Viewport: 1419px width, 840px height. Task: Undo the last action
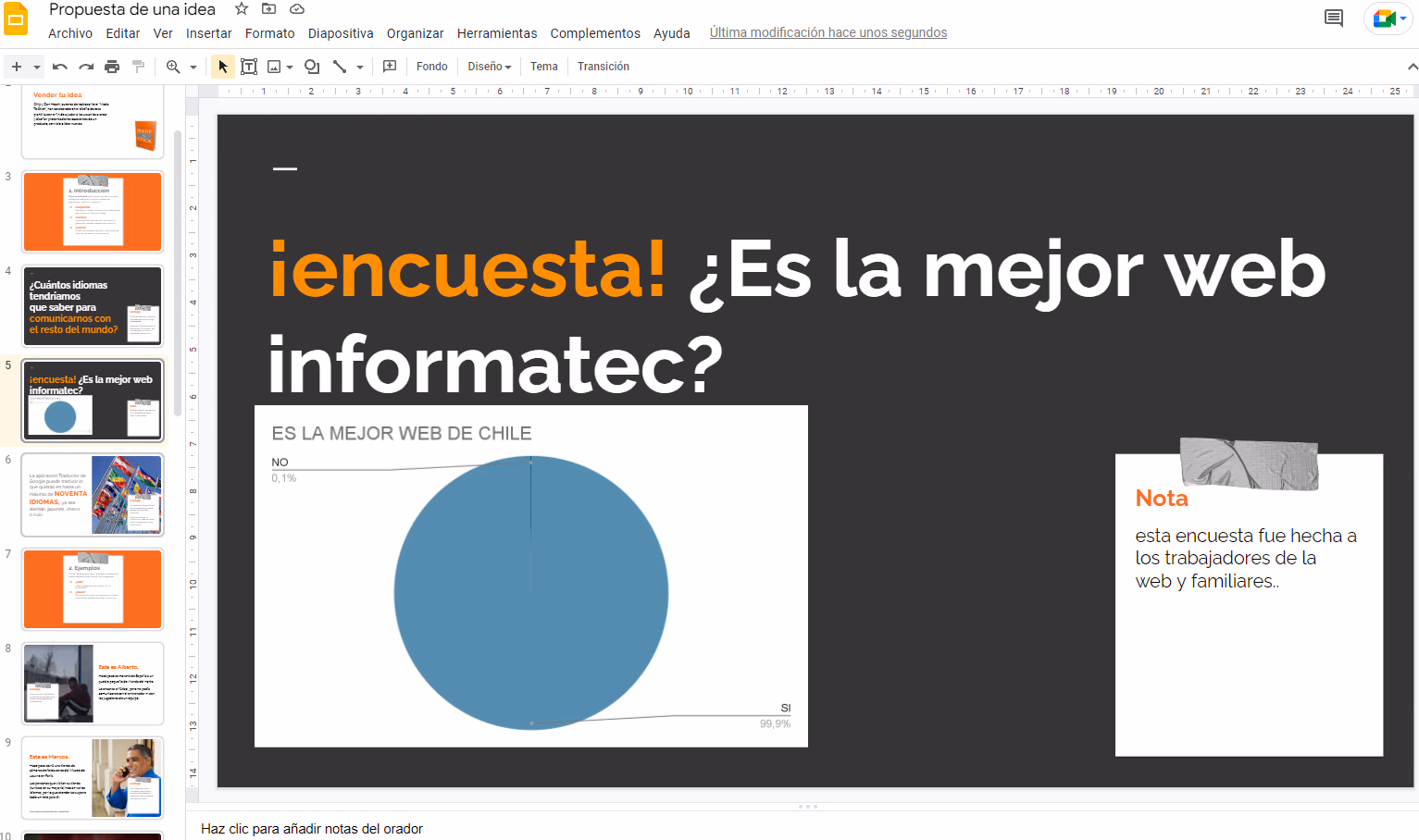coord(60,67)
